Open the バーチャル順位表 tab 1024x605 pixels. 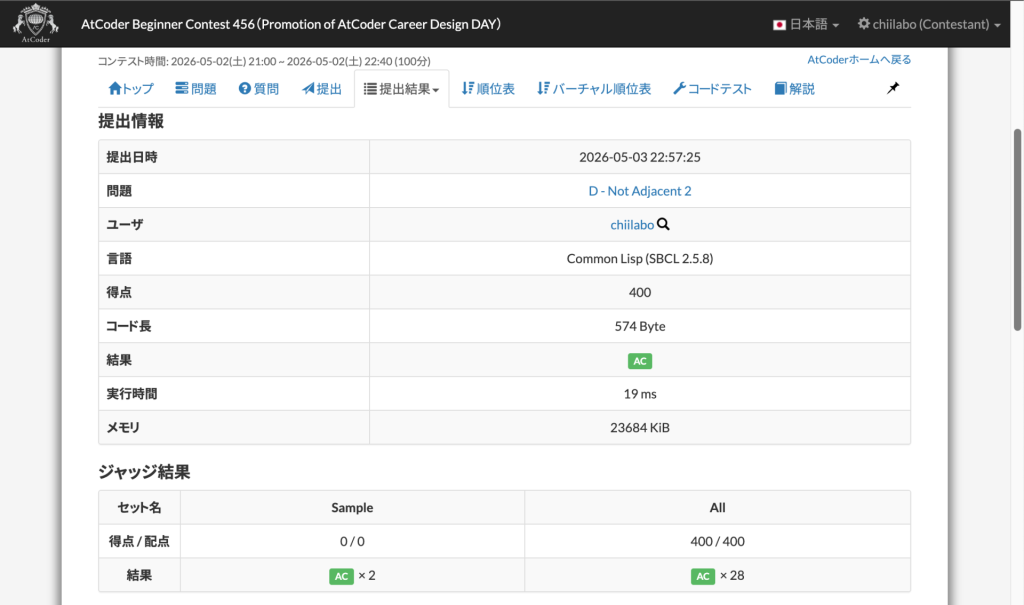coord(594,89)
